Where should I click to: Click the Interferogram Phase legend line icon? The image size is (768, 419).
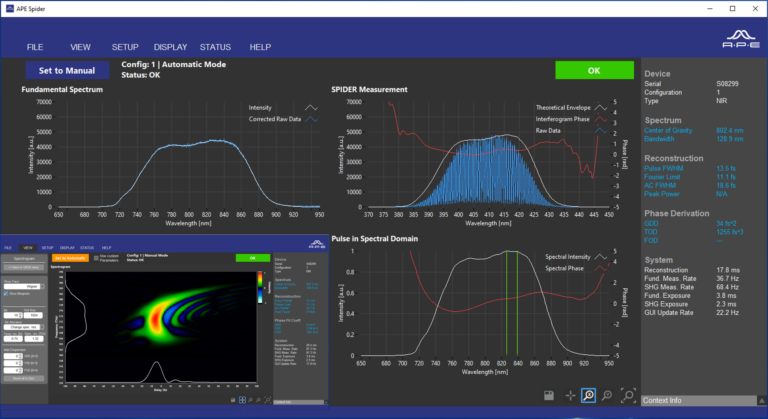pyautogui.click(x=600, y=119)
